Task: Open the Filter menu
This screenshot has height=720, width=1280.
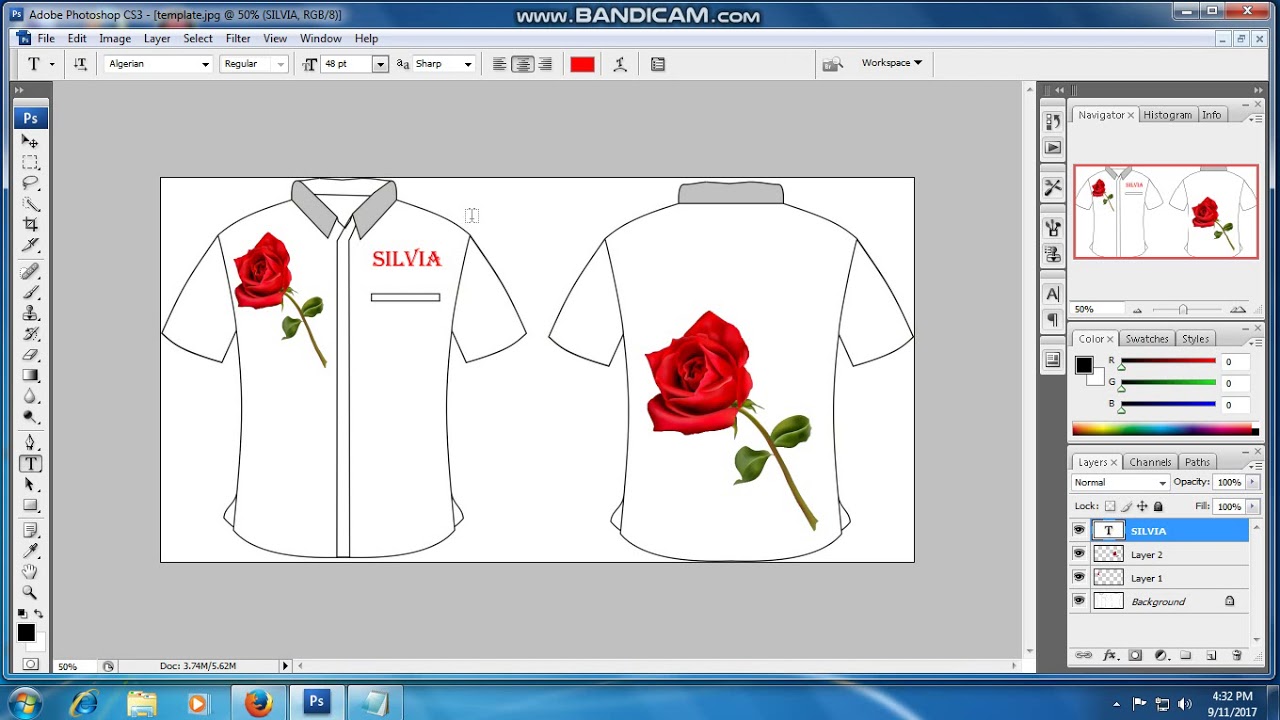Action: (x=238, y=38)
